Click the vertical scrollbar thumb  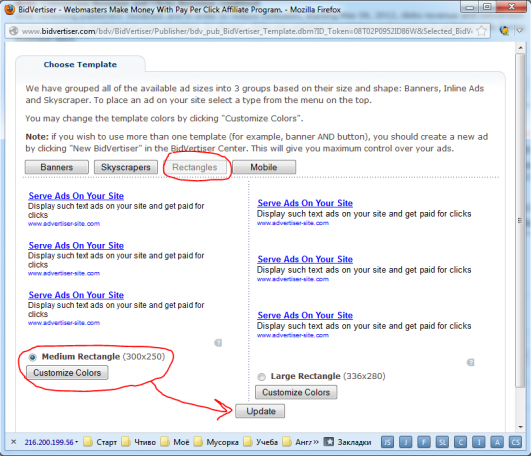coord(520,220)
